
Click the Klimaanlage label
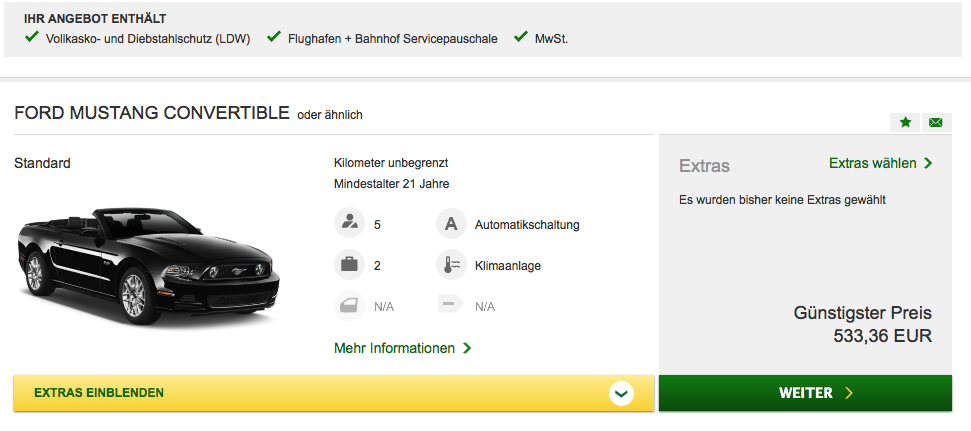[508, 266]
